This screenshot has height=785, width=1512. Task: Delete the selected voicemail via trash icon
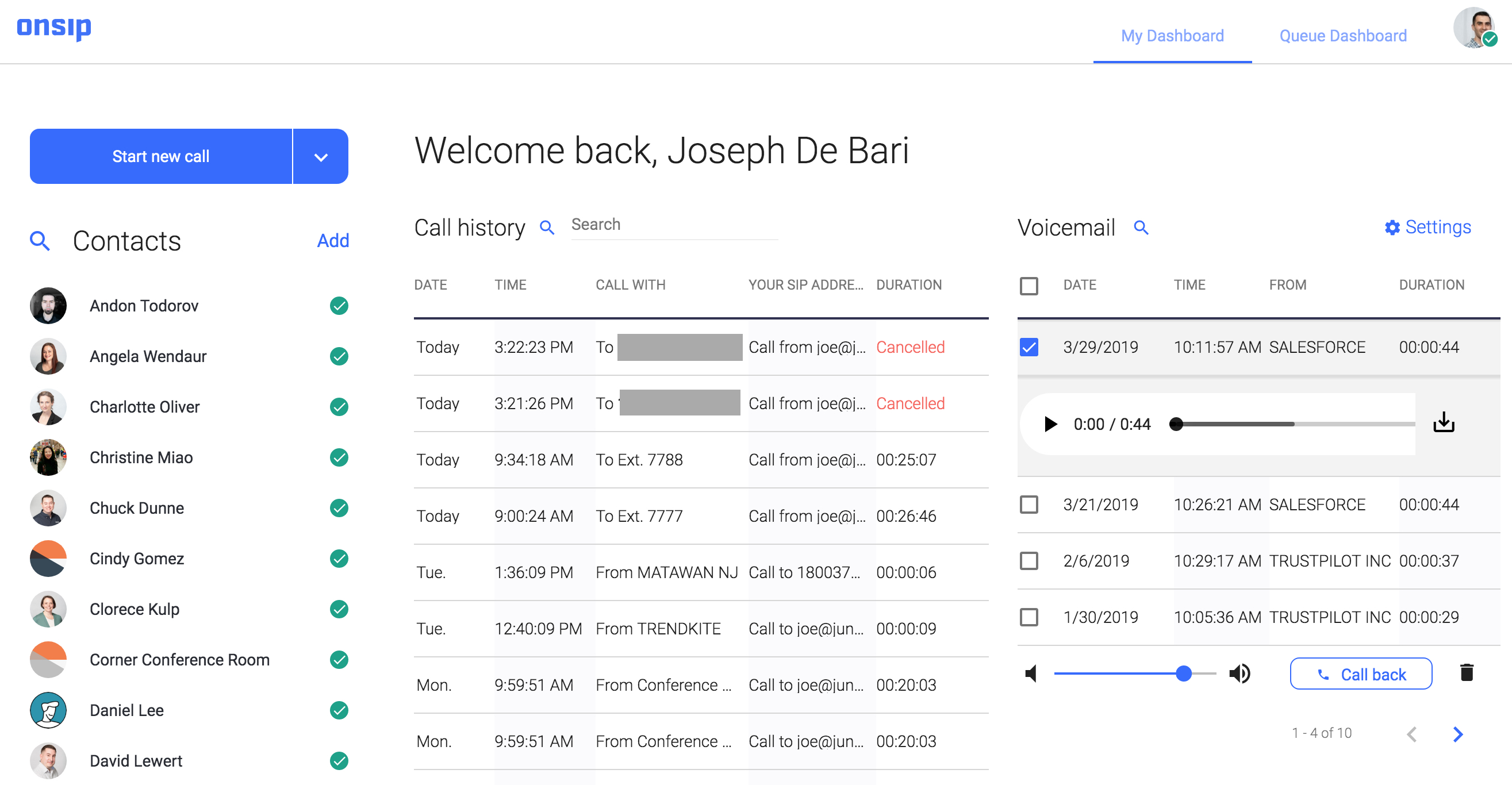point(1465,674)
